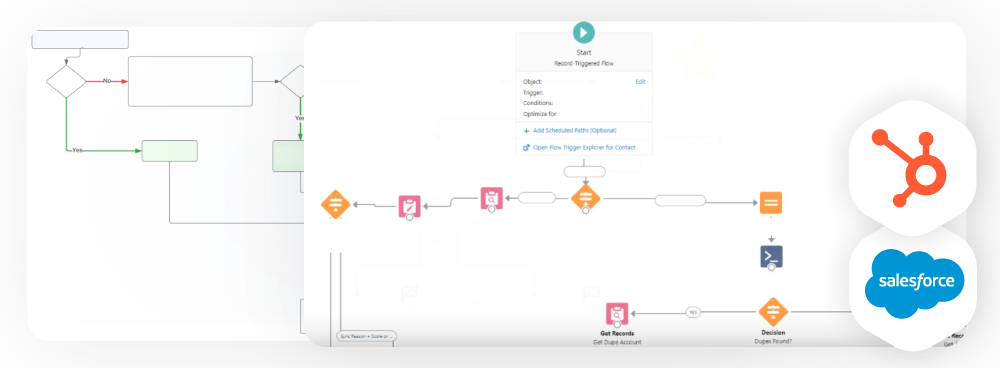Click blank connector label right of Decision

pos(680,200)
